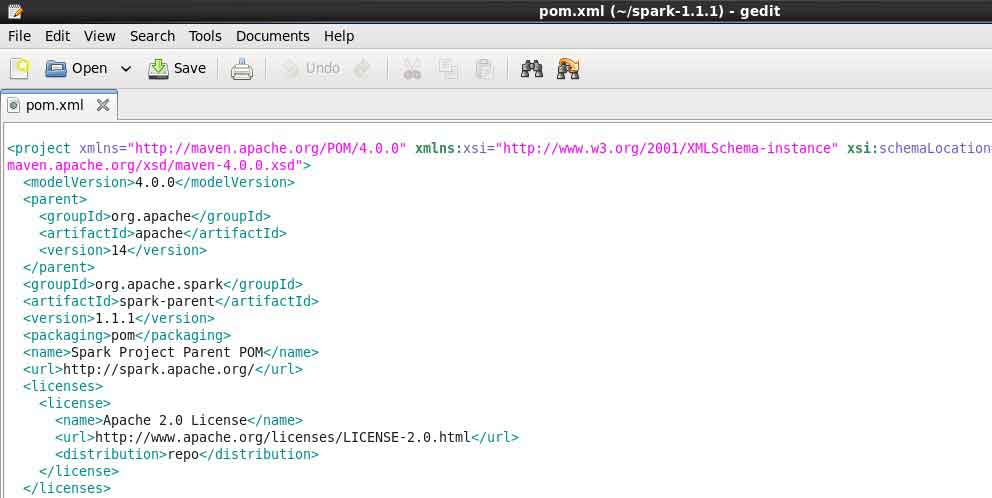Click the packaging pom line
The width and height of the screenshot is (992, 498).
click(127, 335)
